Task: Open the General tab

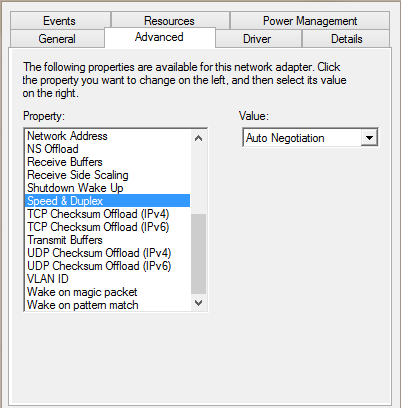Action: click(57, 39)
